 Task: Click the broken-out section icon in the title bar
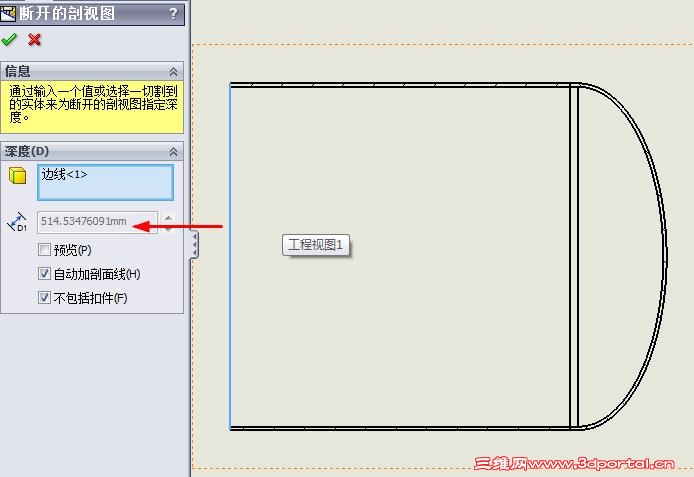[x=8, y=13]
